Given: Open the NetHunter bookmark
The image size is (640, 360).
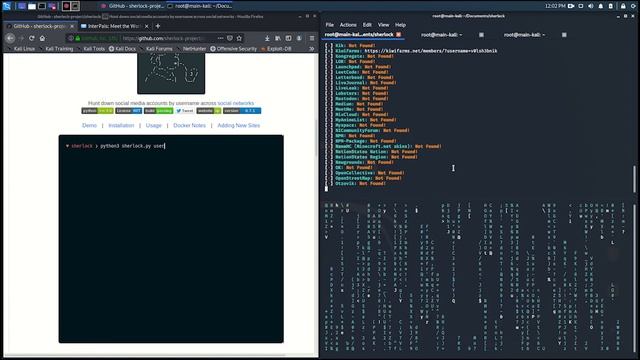Looking at the screenshot, I should (192, 49).
